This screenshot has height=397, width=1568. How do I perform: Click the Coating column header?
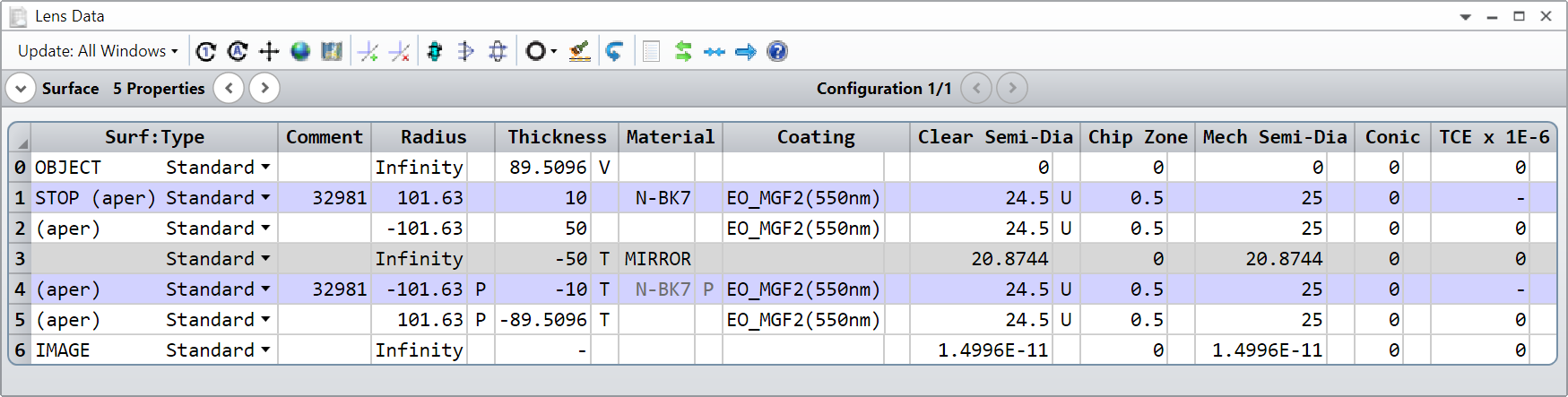pos(816,137)
